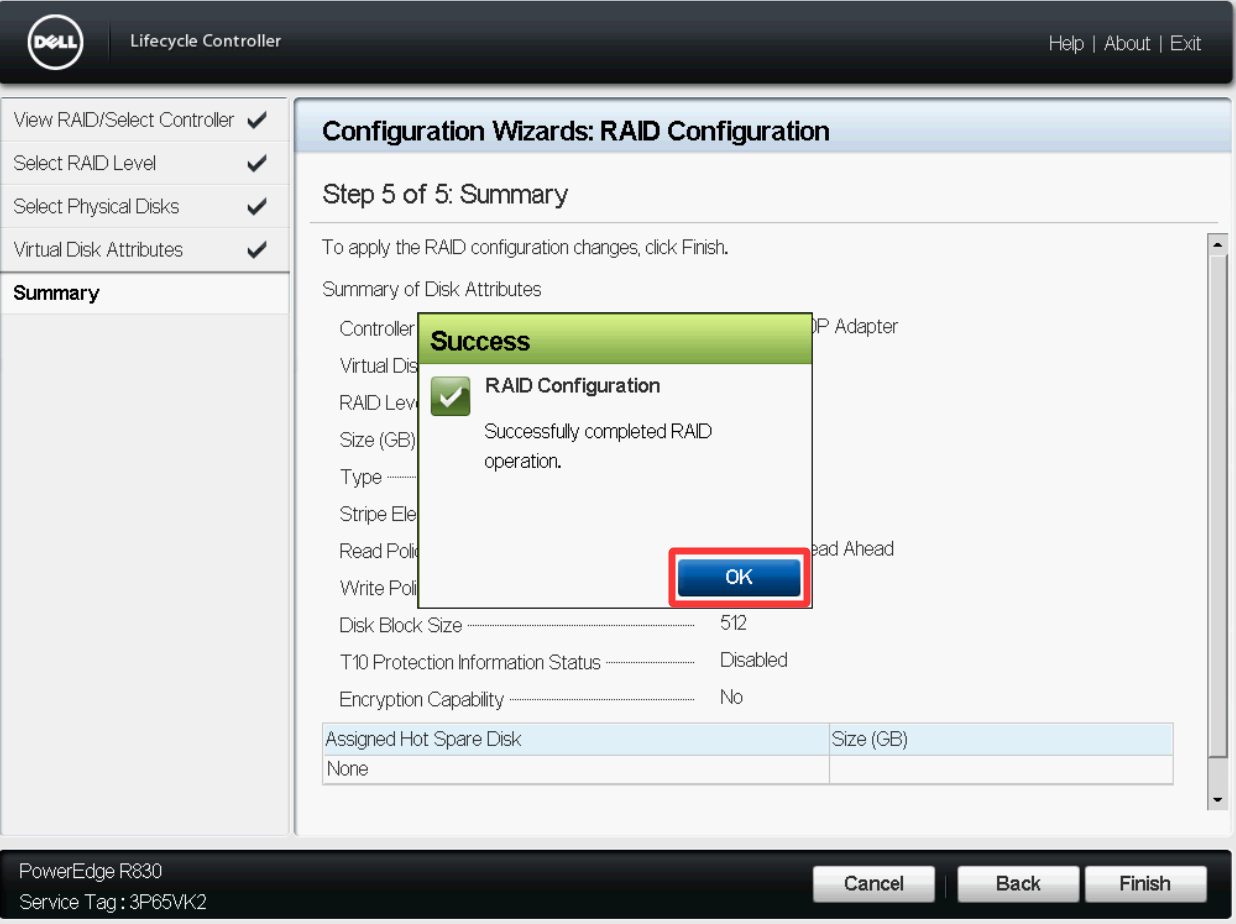Click the Finish button
The height and width of the screenshot is (924, 1236).
(x=1144, y=884)
